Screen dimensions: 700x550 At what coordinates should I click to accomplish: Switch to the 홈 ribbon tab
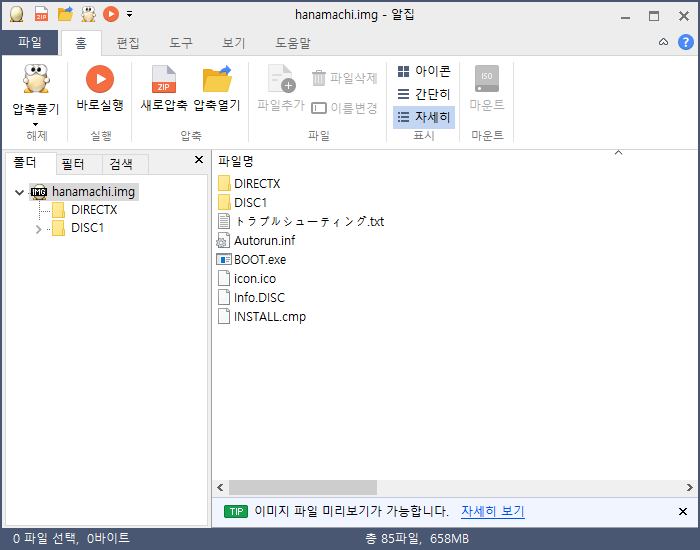[81, 43]
